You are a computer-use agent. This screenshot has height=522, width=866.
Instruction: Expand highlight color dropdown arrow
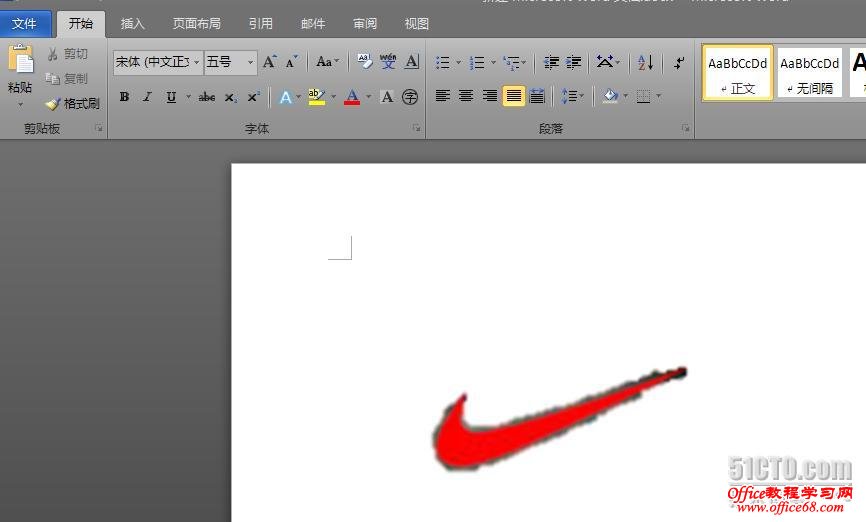334,97
